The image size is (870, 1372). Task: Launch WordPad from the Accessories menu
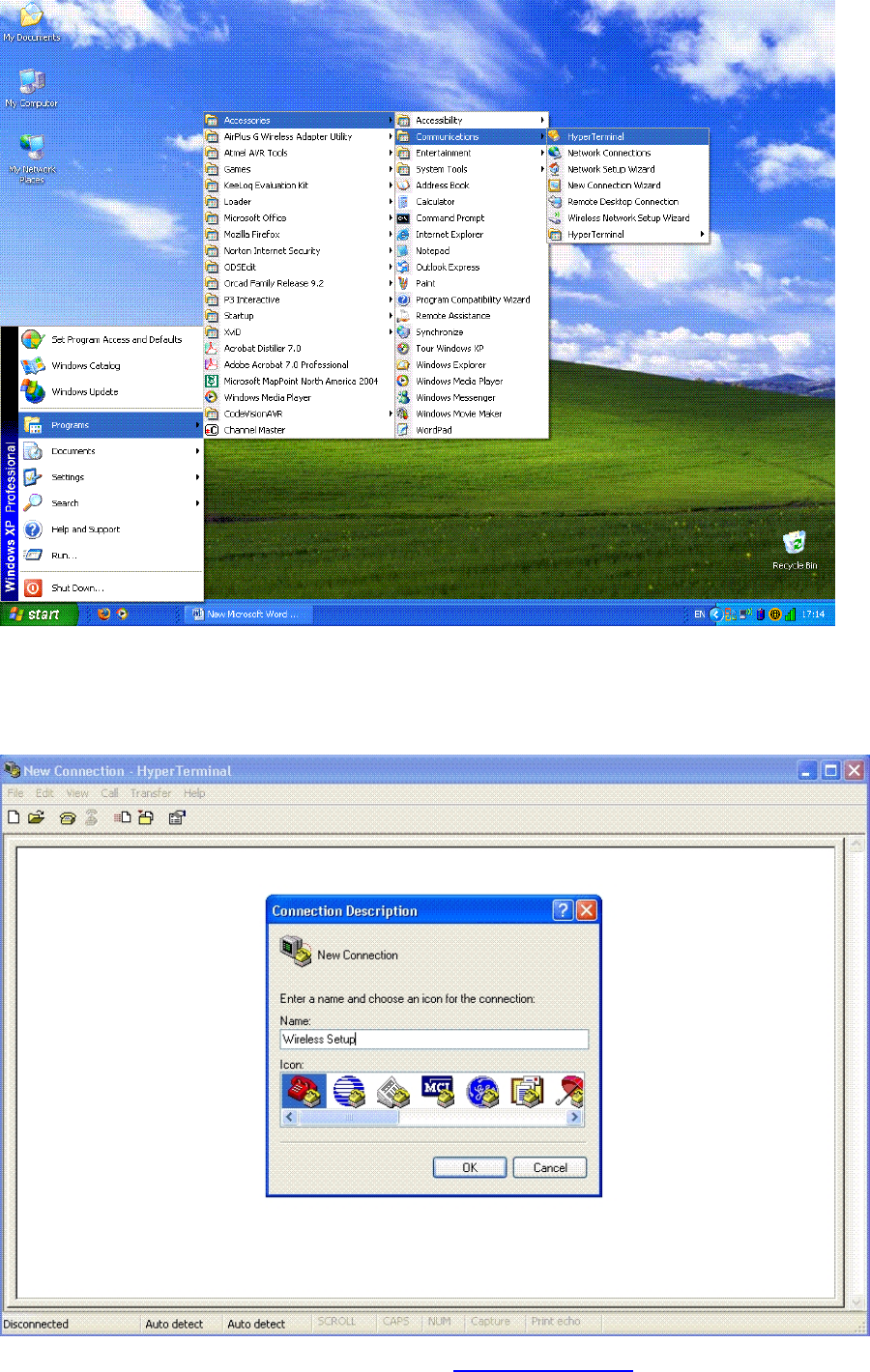tap(471, 430)
